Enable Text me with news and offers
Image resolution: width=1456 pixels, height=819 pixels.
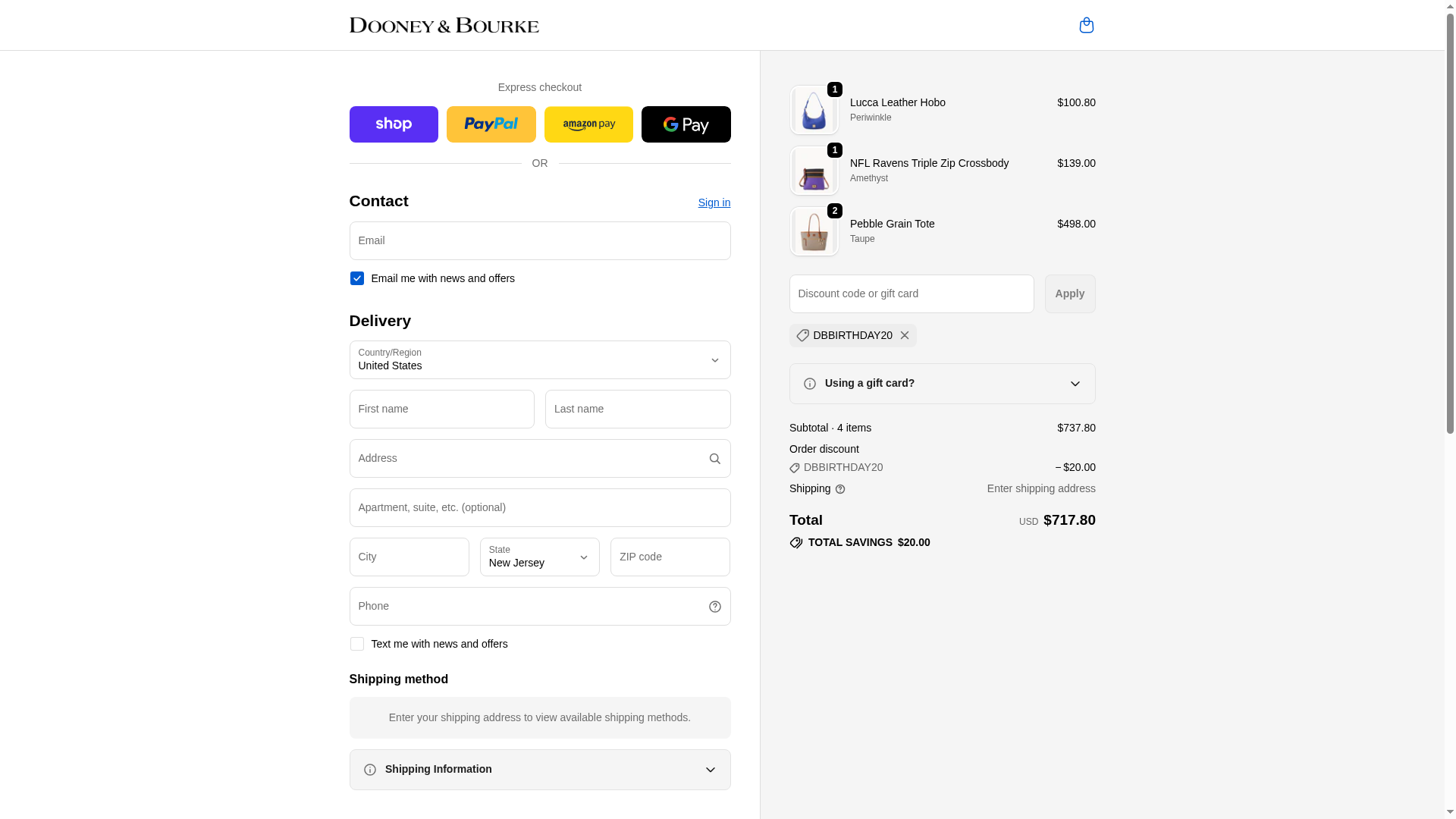[x=356, y=644]
